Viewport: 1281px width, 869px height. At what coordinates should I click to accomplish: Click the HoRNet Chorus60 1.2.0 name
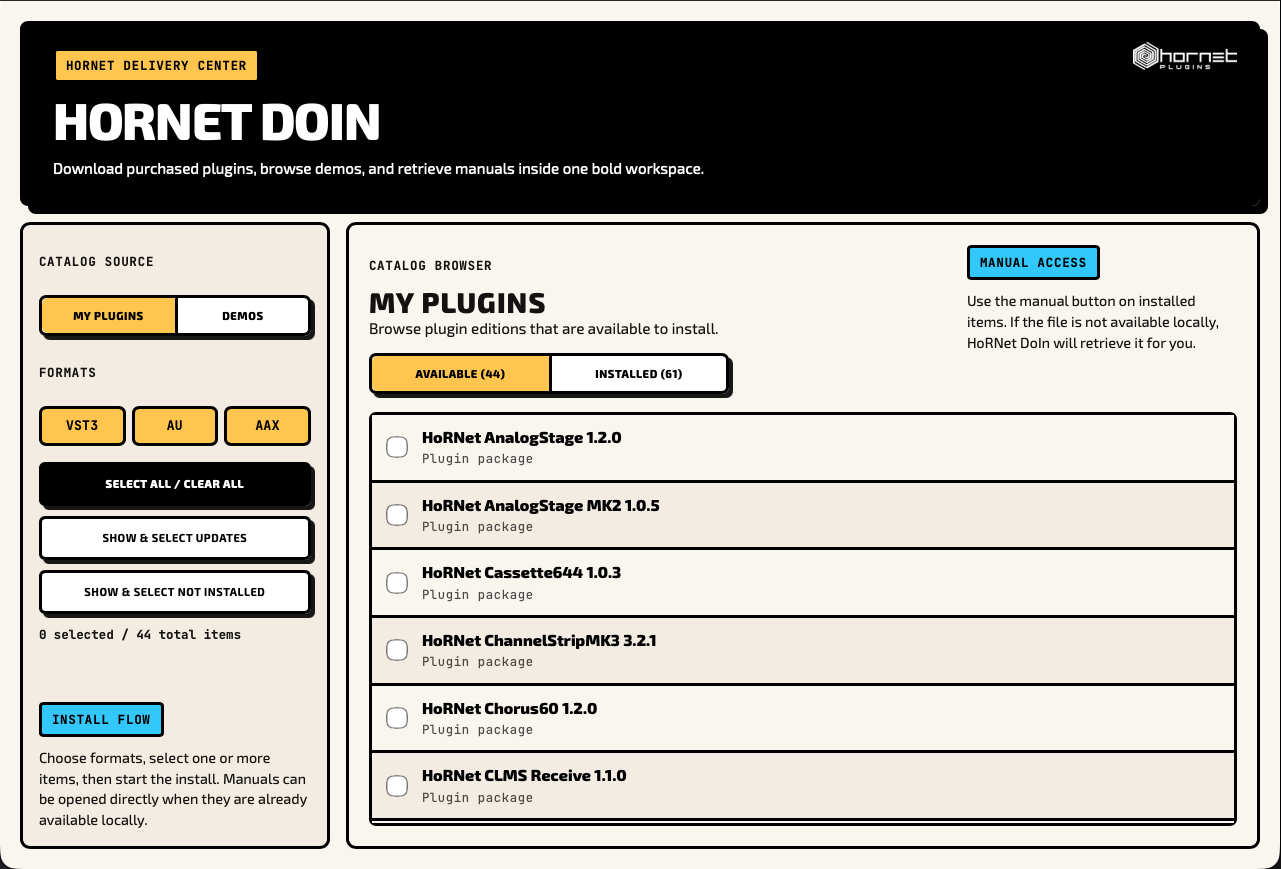[x=509, y=709]
